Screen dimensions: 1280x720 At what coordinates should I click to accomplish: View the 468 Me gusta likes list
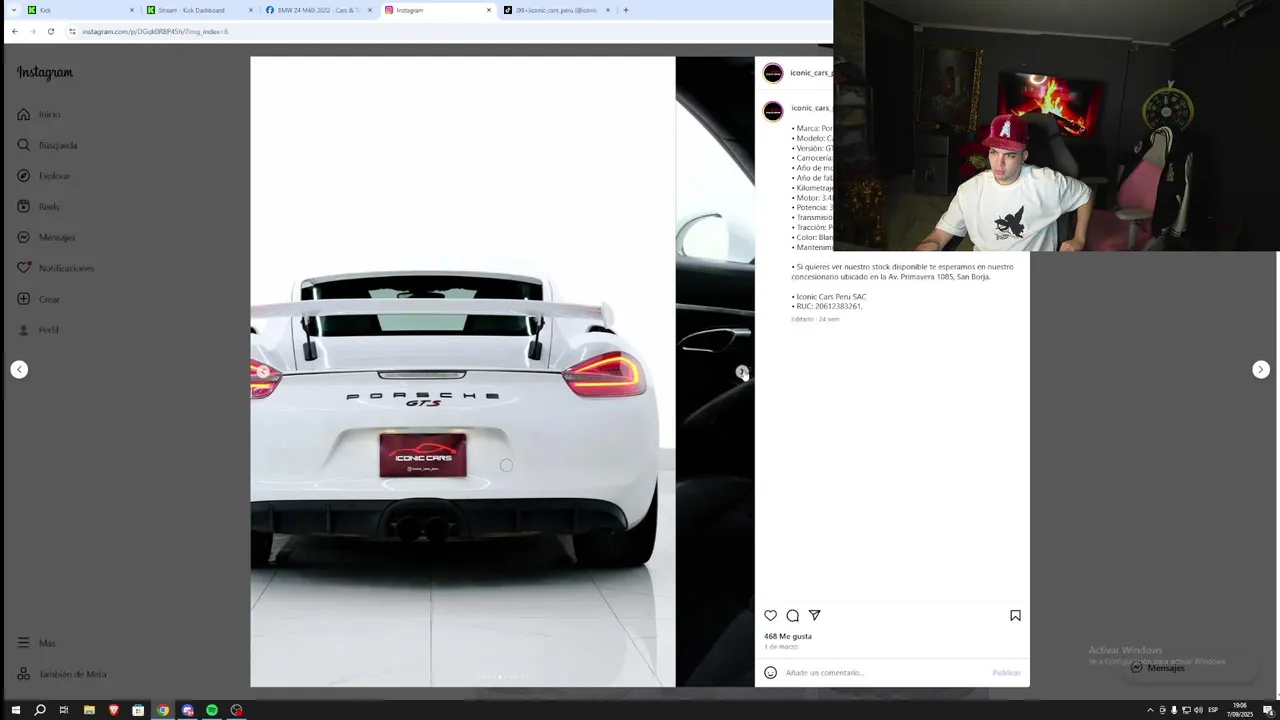[788, 636]
